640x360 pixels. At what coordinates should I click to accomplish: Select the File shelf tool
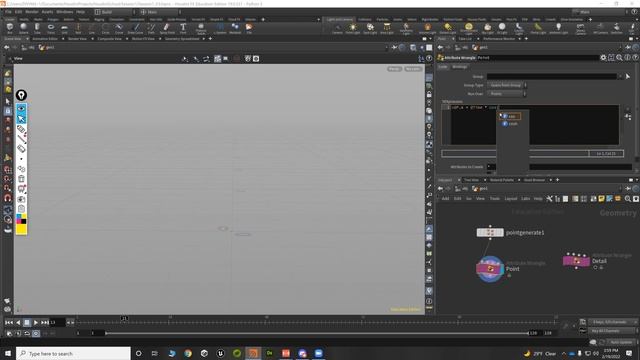(249, 28)
